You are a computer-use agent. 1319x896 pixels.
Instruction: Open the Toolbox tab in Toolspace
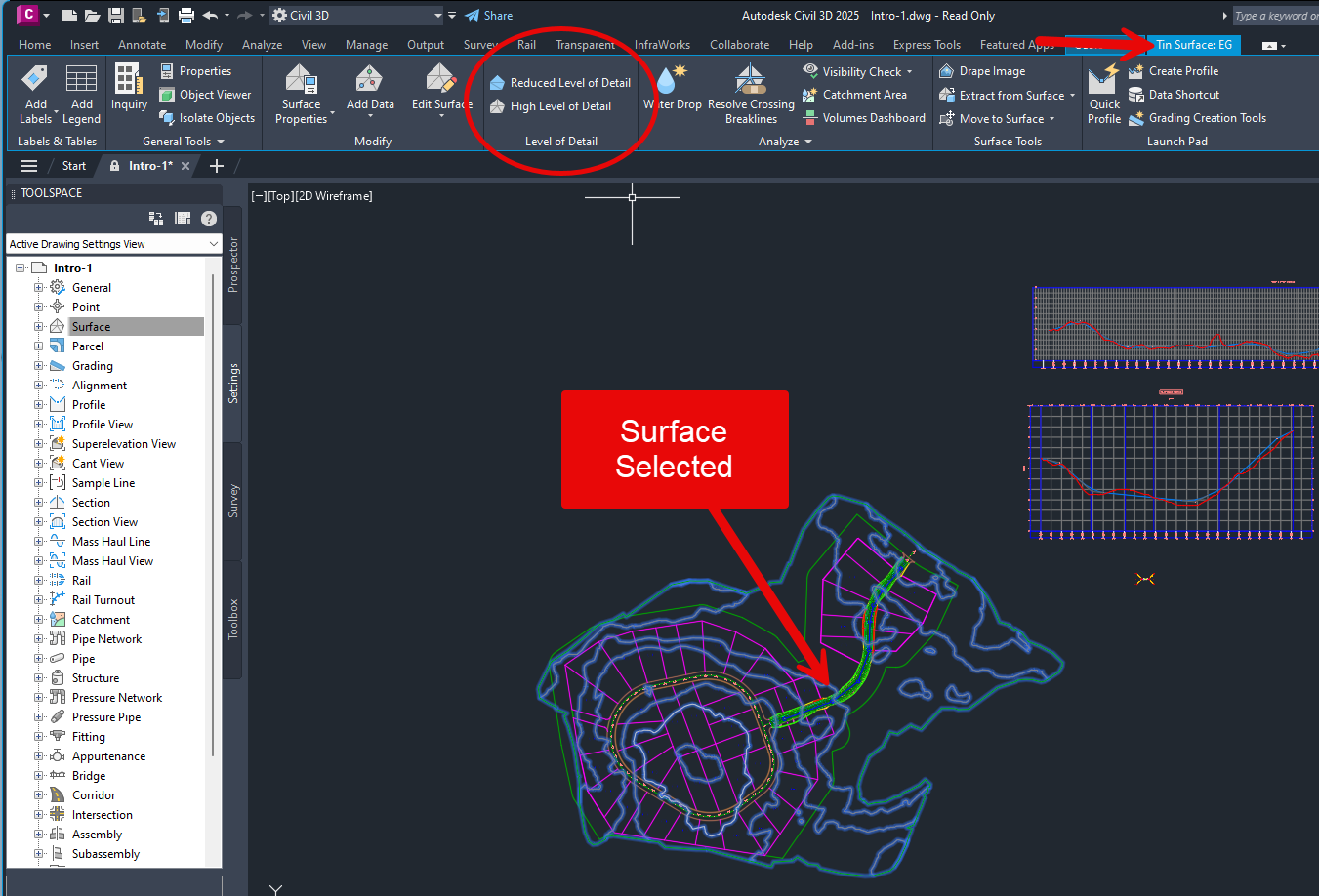coord(233,619)
